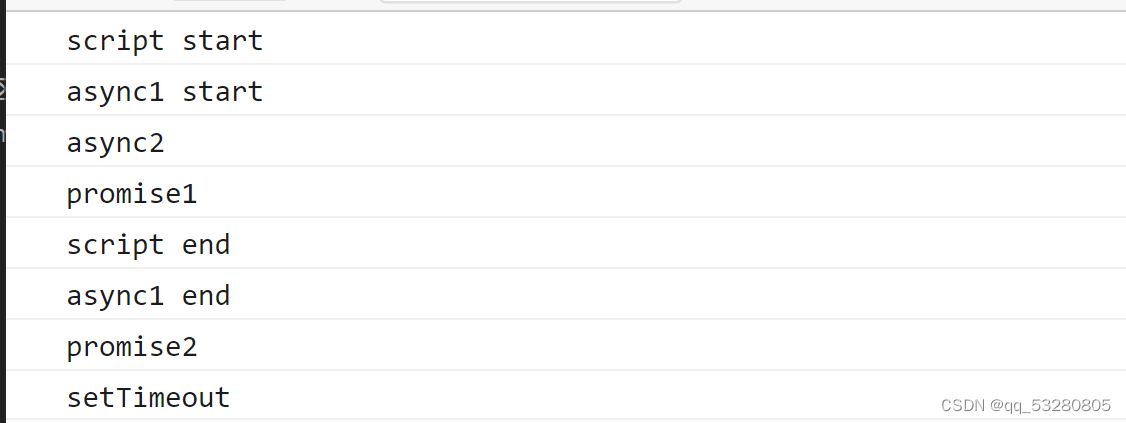Screen dimensions: 1126x423
Task: Click the word 'script' in 'script end' row
Action: 115,245
